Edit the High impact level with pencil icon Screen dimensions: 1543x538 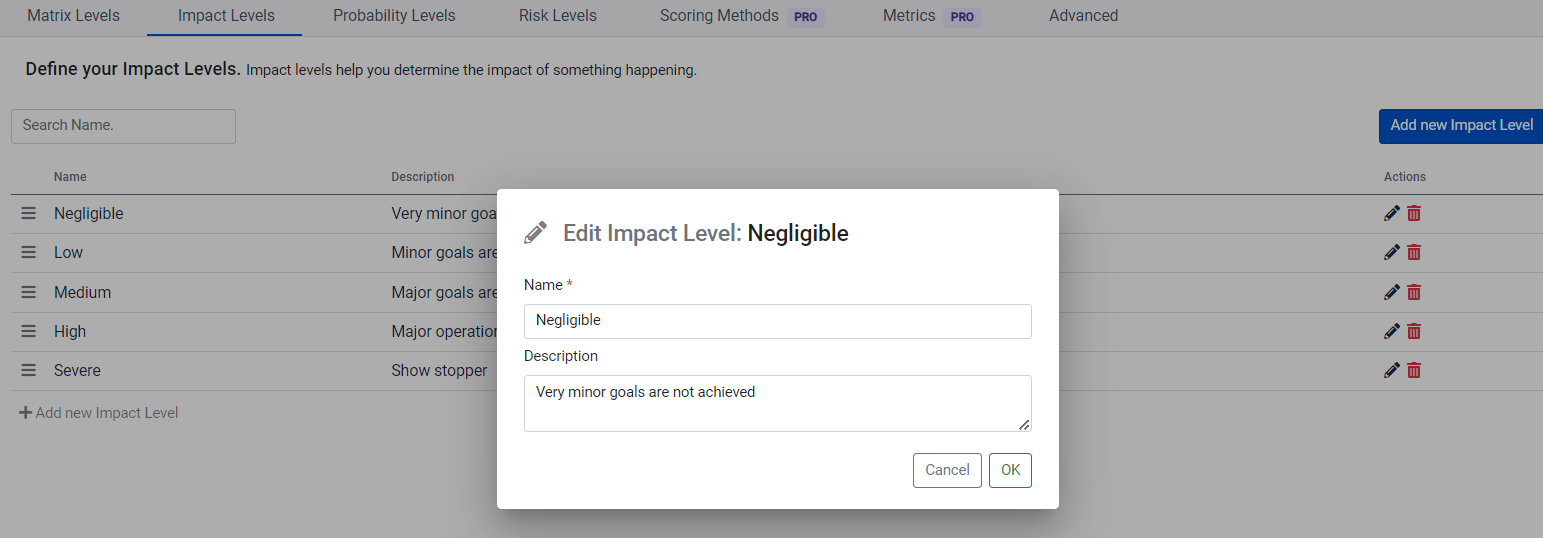pyautogui.click(x=1391, y=331)
